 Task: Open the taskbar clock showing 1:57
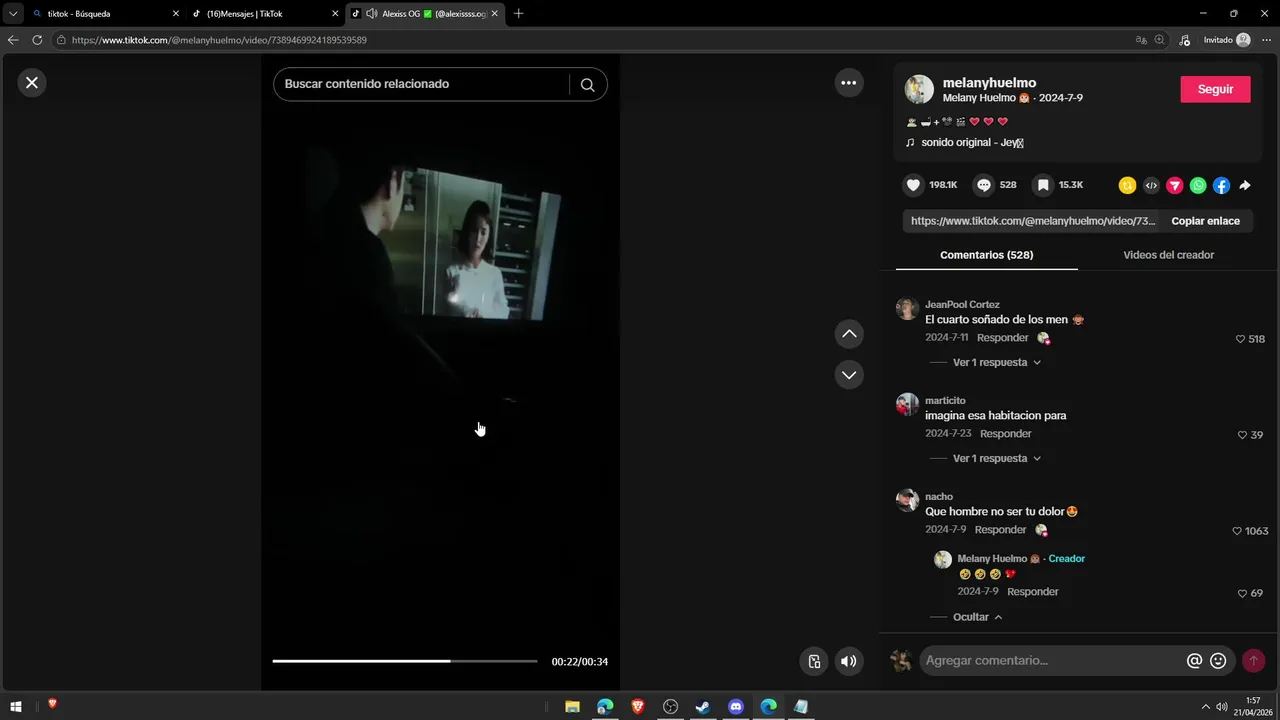1253,706
